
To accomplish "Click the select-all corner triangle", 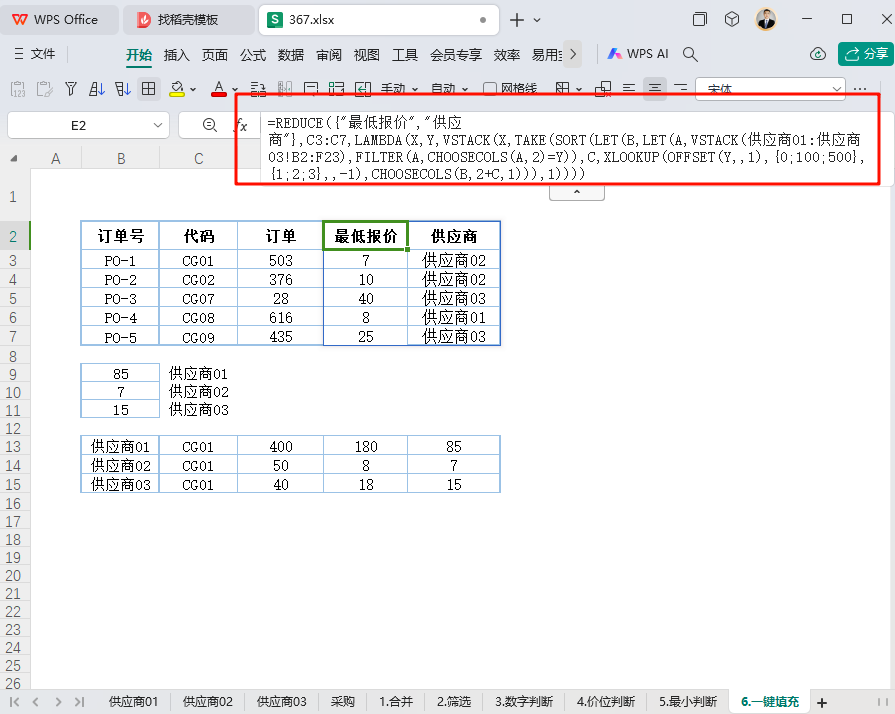I will 14,159.
